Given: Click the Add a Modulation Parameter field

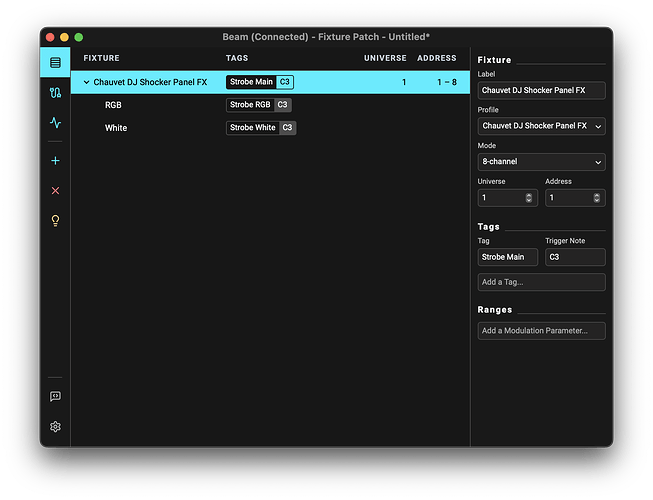Looking at the screenshot, I should click(x=541, y=331).
